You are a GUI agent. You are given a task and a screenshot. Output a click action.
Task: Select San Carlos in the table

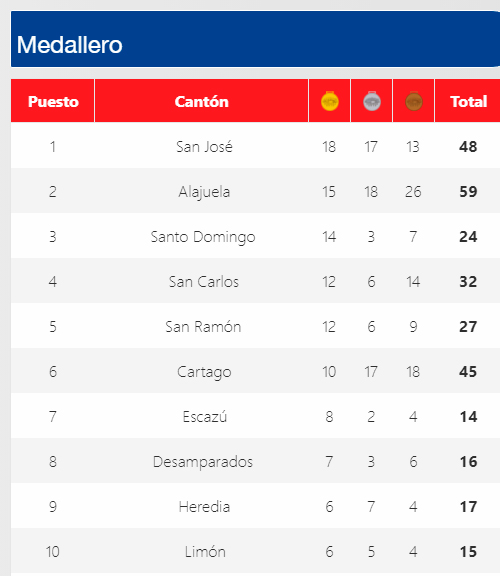pos(204,282)
